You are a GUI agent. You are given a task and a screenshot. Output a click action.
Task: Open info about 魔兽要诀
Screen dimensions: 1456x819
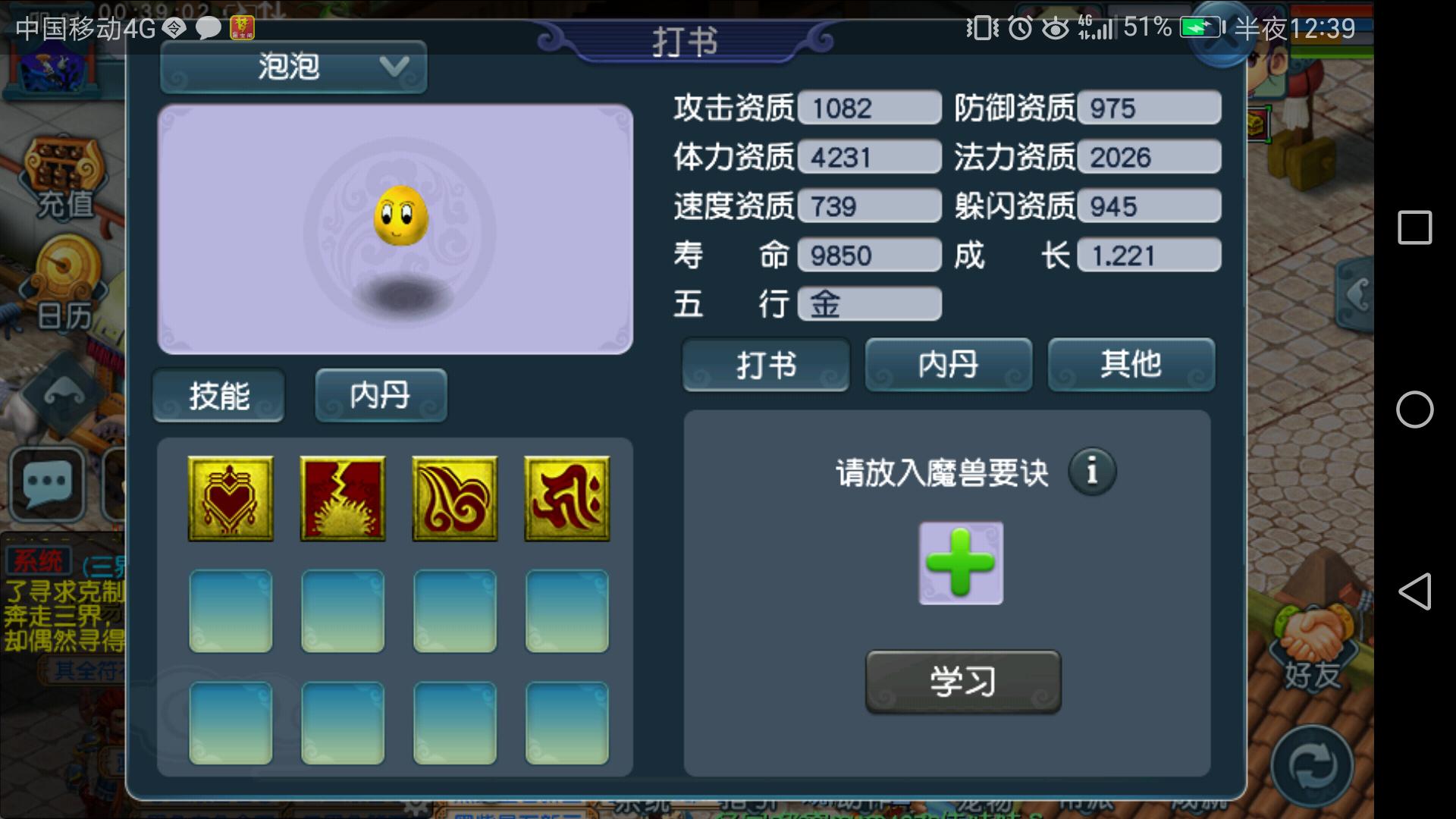(x=1092, y=472)
